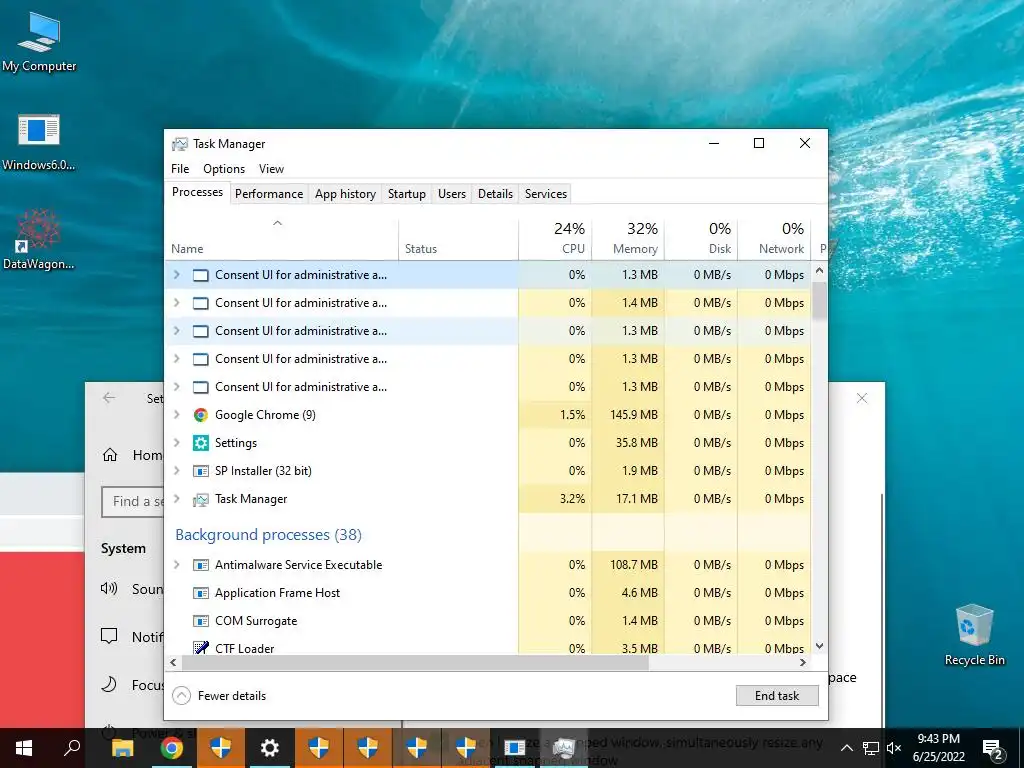Open File Explorer from the taskbar

tap(122, 748)
